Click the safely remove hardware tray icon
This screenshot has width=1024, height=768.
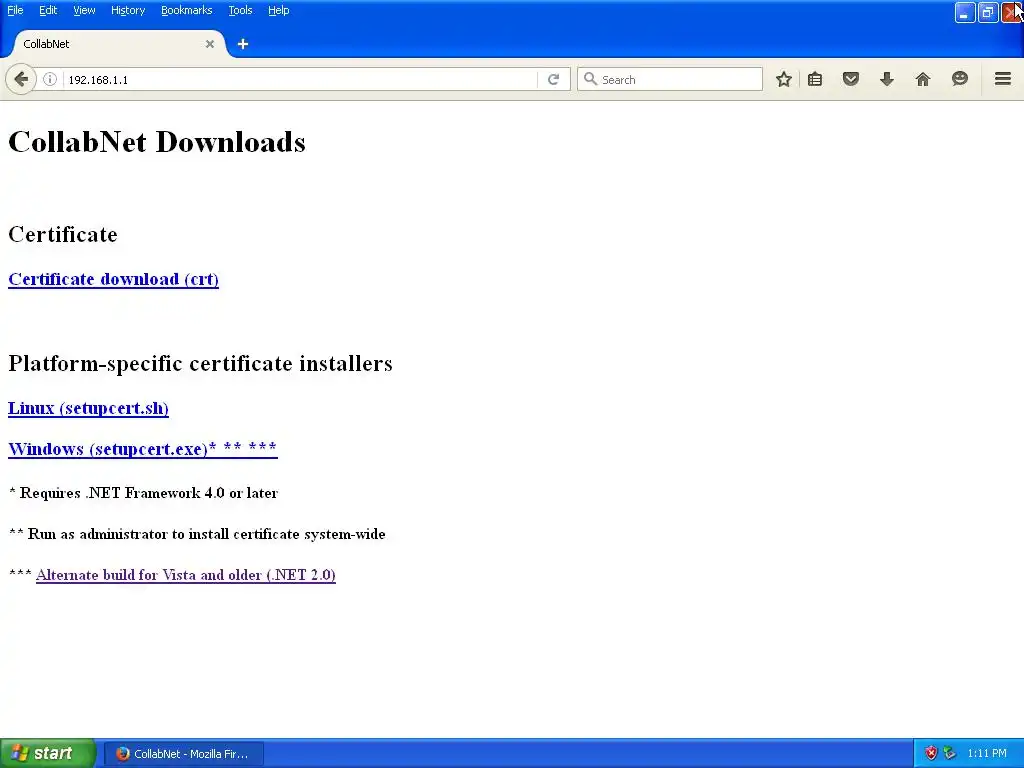(950, 753)
